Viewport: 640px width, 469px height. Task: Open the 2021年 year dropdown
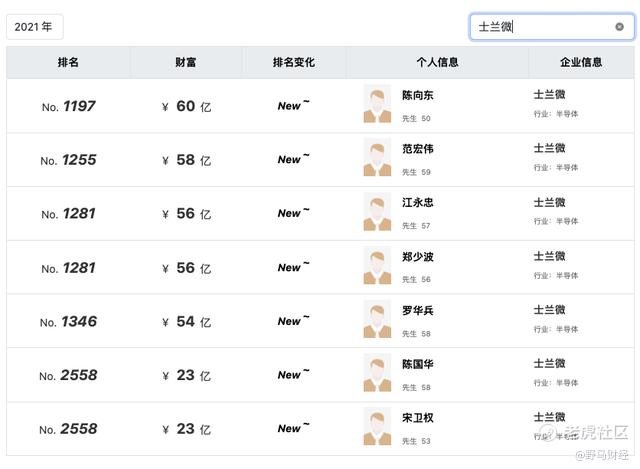35,27
